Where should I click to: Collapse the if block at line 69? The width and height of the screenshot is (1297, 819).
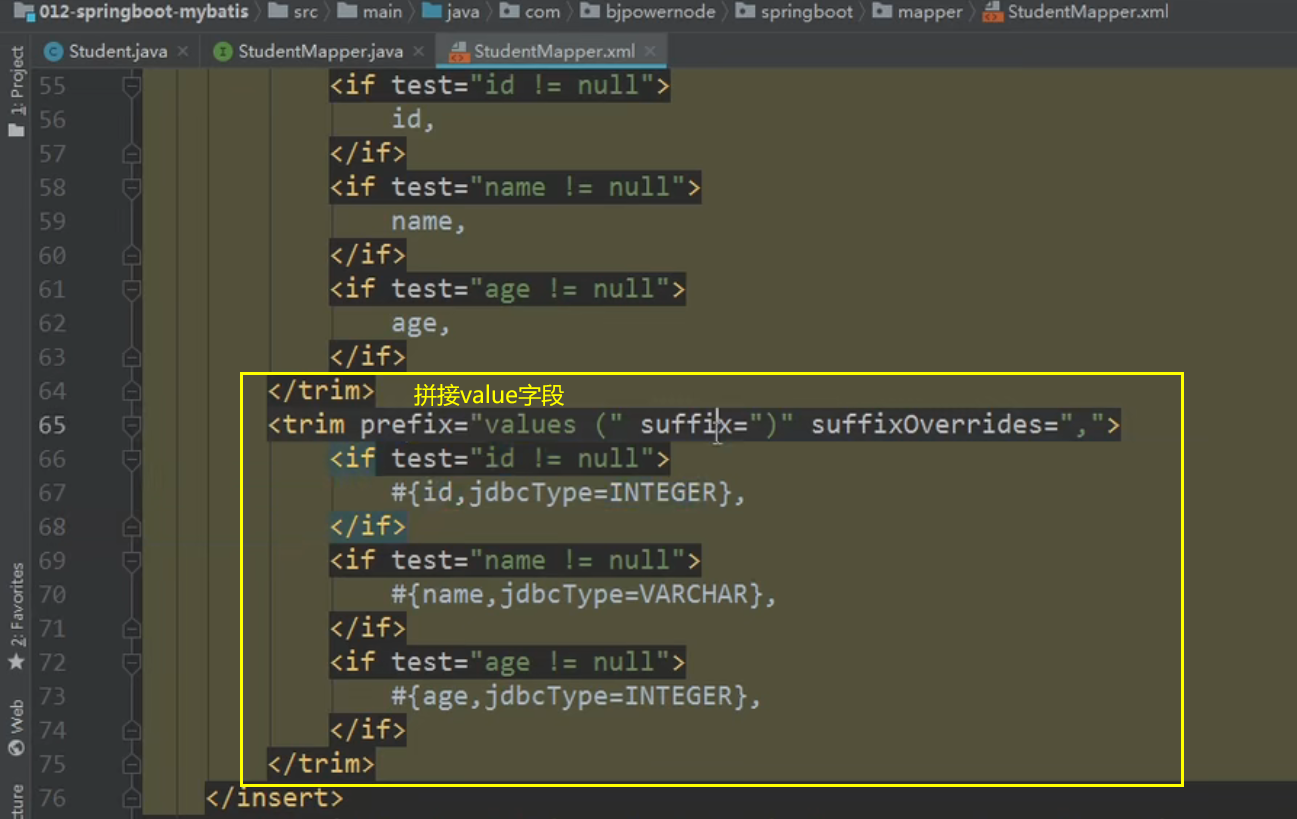[131, 561]
